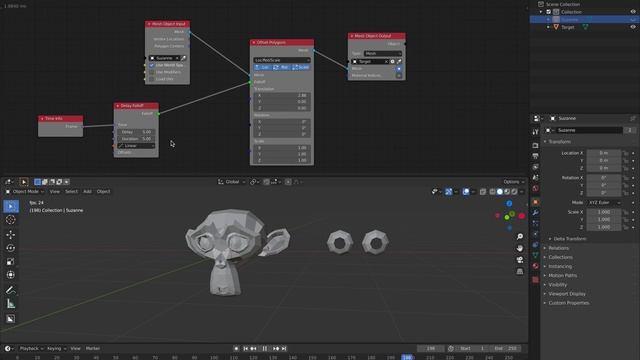
Task: Open viewport Options popover
Action: click(513, 182)
